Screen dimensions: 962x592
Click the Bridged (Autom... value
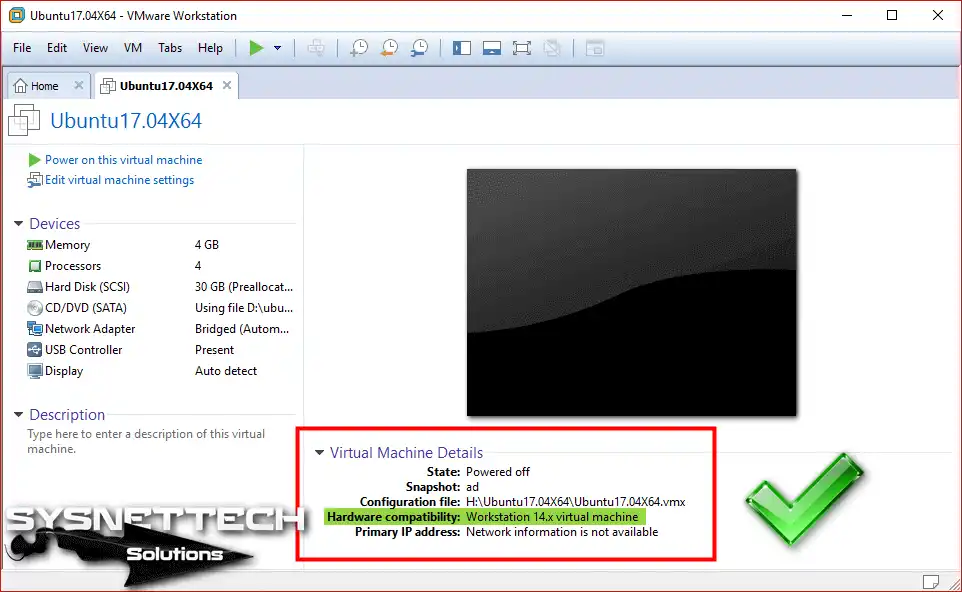(x=242, y=329)
